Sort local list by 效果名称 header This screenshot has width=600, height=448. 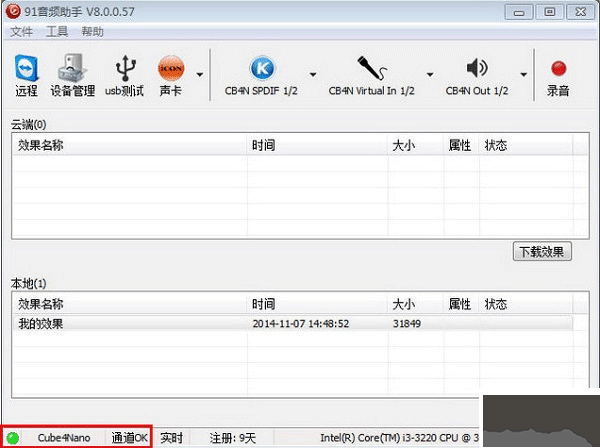pos(130,304)
